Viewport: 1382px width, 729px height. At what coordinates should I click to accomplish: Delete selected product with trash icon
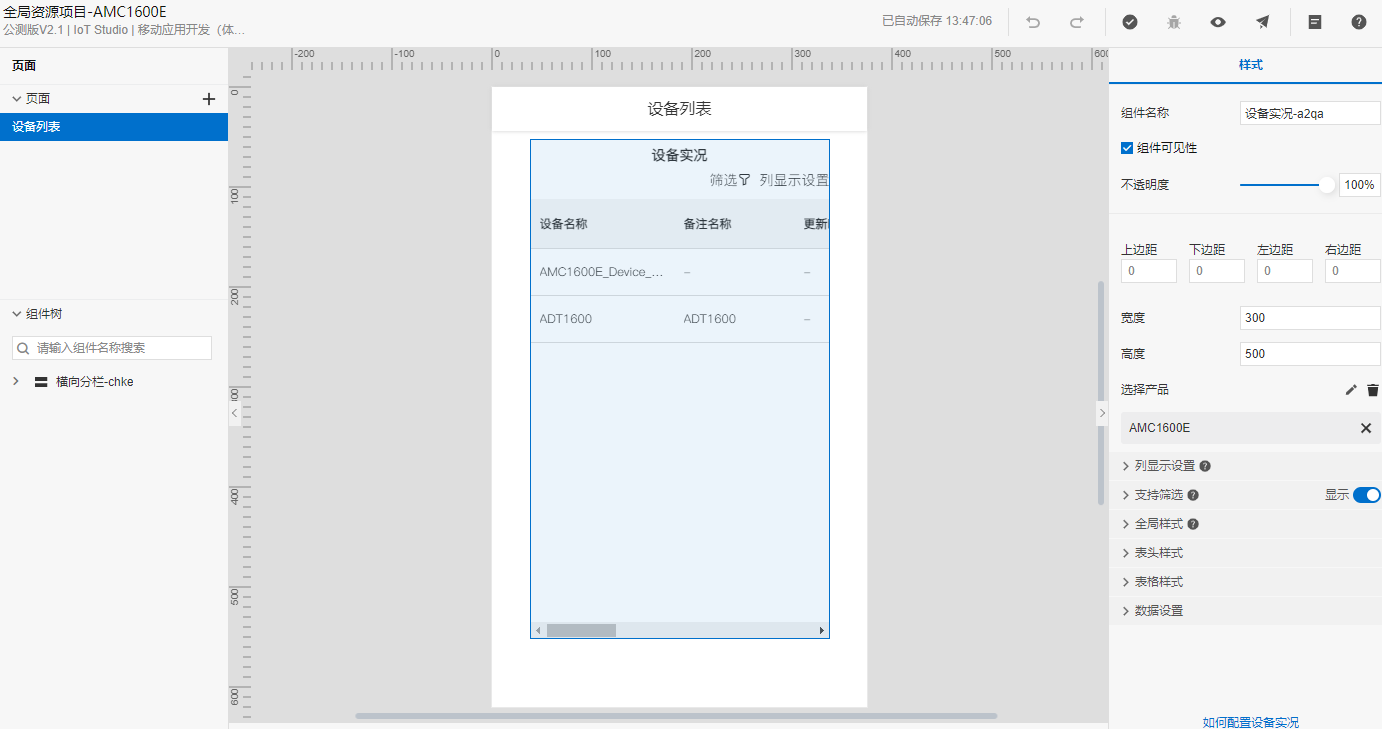point(1373,390)
